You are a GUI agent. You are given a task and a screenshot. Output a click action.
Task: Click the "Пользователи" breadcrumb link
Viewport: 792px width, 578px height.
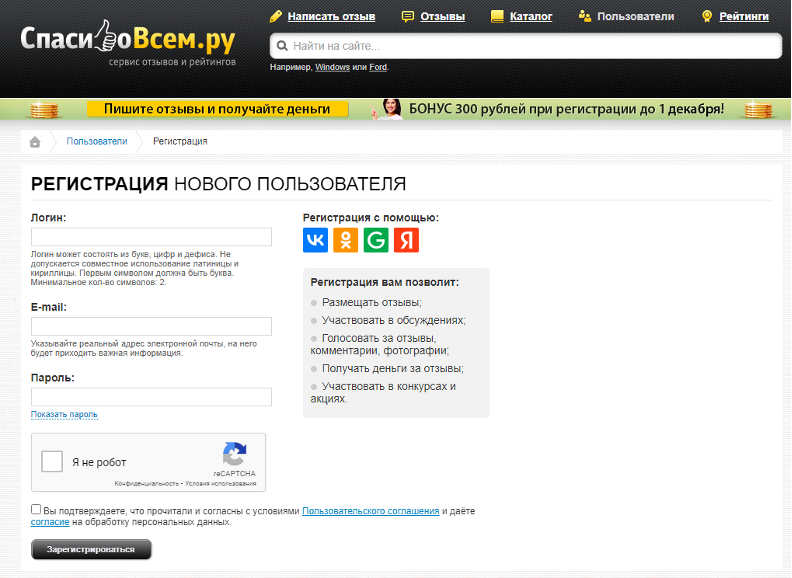(x=97, y=142)
